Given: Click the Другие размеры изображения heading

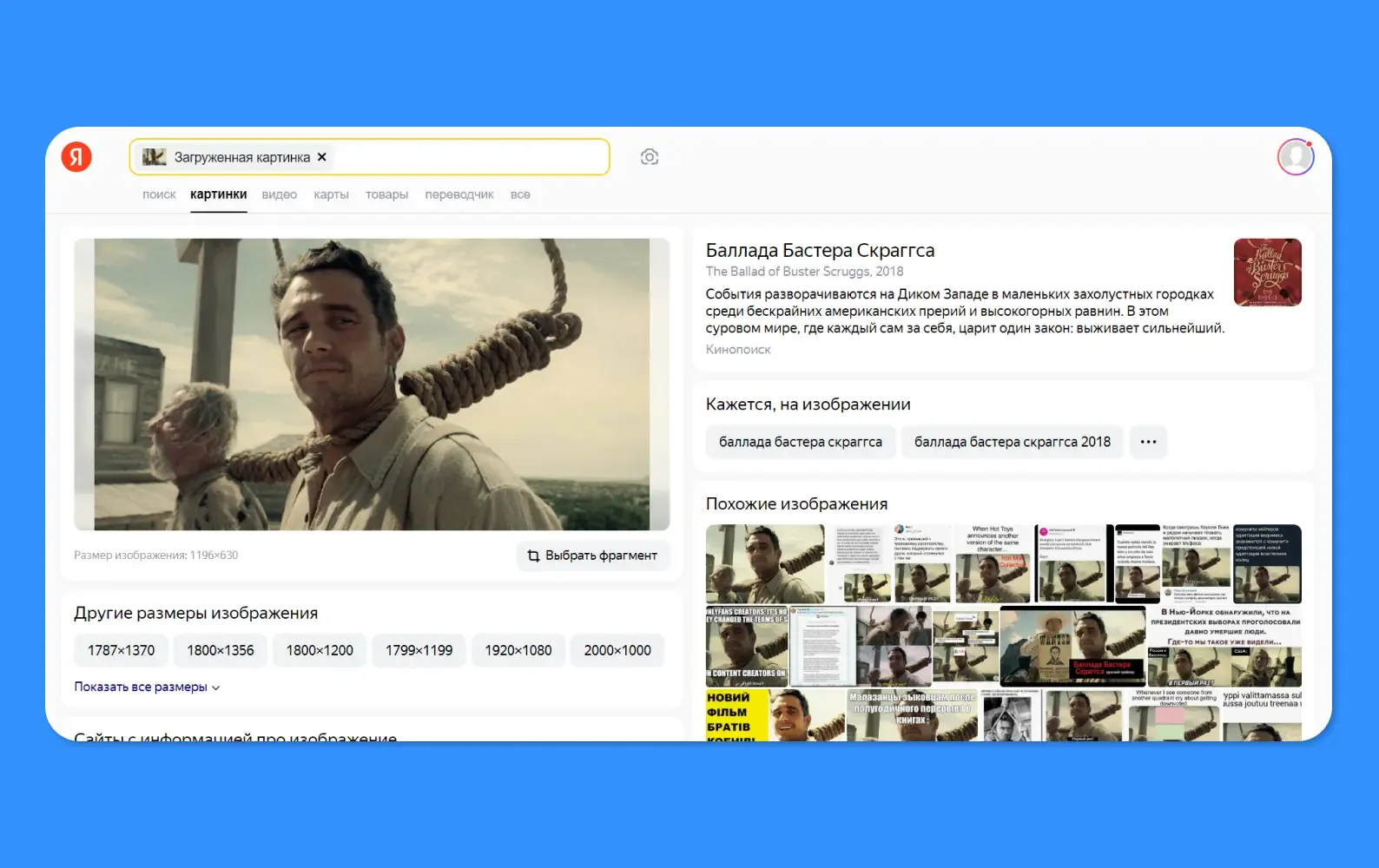Looking at the screenshot, I should pyautogui.click(x=196, y=613).
